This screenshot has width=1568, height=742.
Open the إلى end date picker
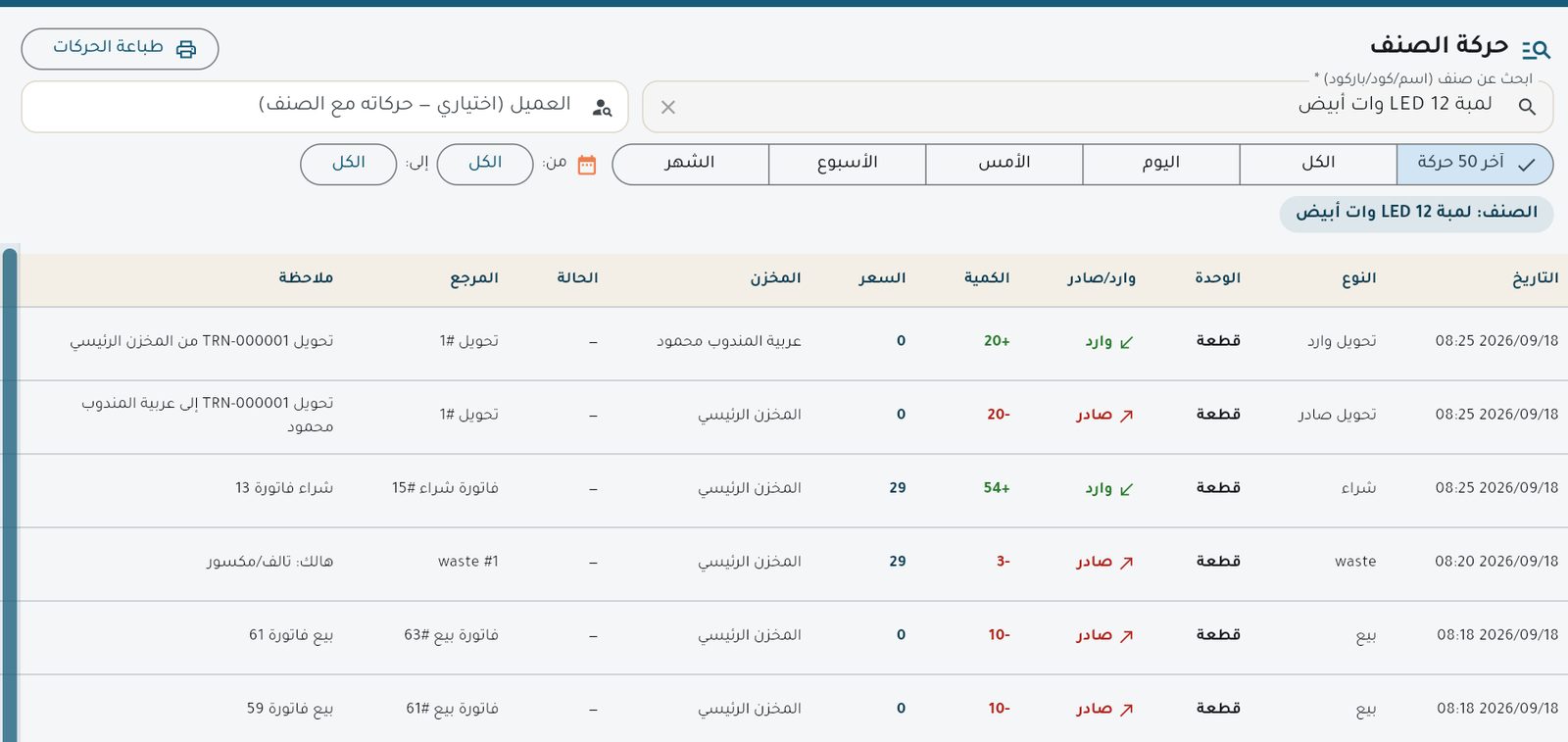(x=349, y=165)
